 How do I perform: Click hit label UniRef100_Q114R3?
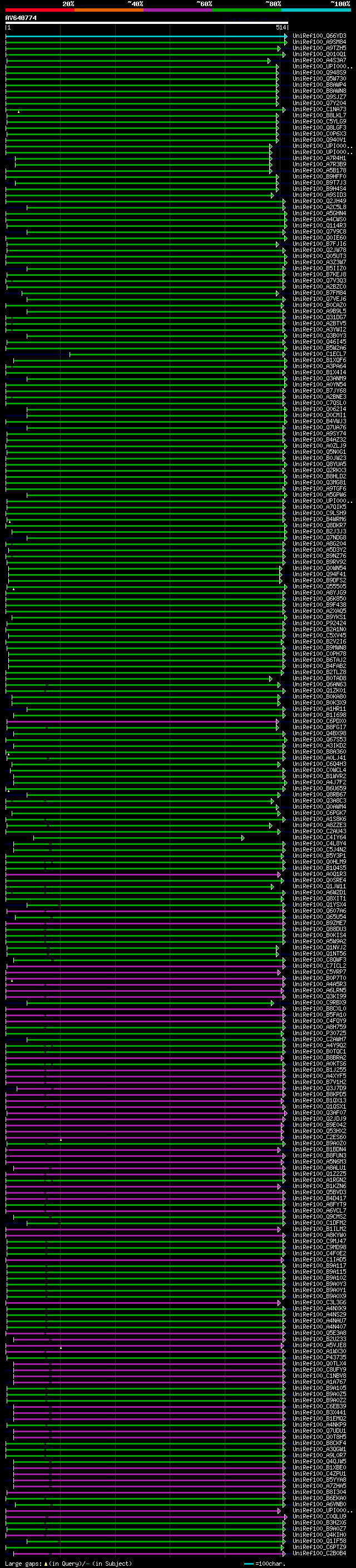[x=319, y=225]
